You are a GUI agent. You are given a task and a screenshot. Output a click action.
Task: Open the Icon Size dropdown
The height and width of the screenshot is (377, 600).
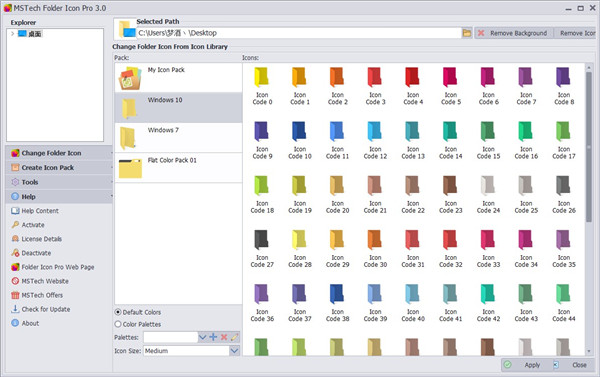pos(234,351)
